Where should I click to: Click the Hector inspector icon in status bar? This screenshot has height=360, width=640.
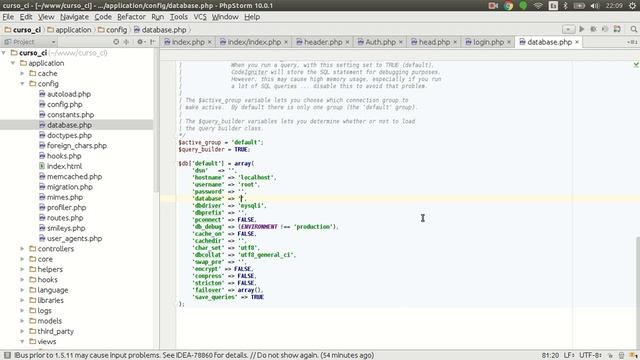tap(621, 356)
